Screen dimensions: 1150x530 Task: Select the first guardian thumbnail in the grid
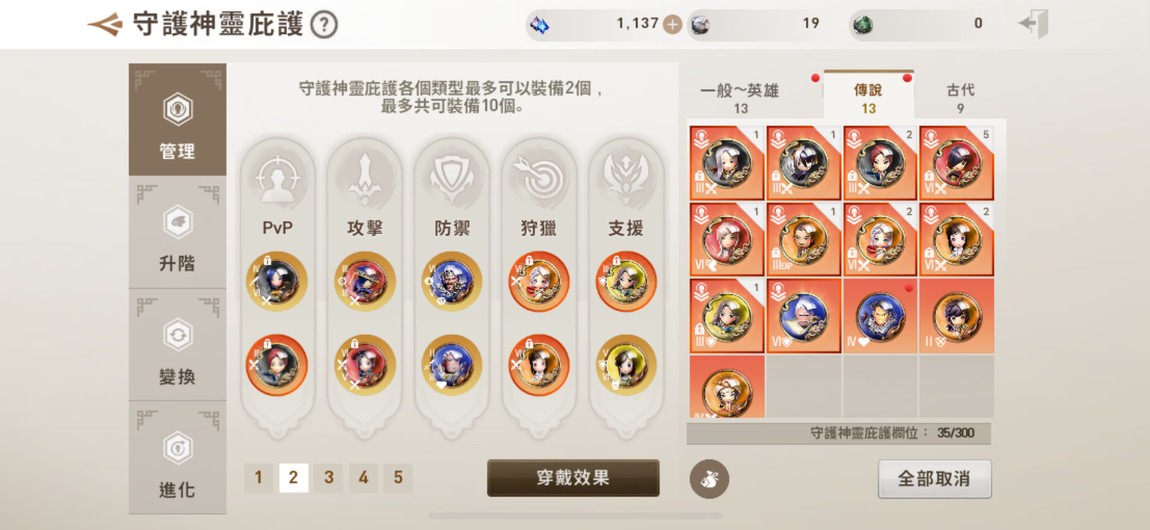(x=727, y=163)
